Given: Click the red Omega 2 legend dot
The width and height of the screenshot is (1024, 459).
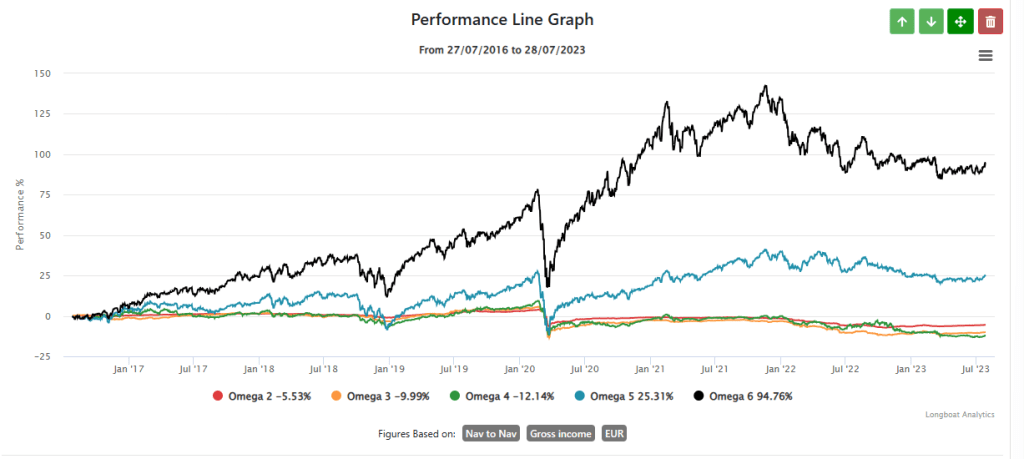Looking at the screenshot, I should (217, 396).
